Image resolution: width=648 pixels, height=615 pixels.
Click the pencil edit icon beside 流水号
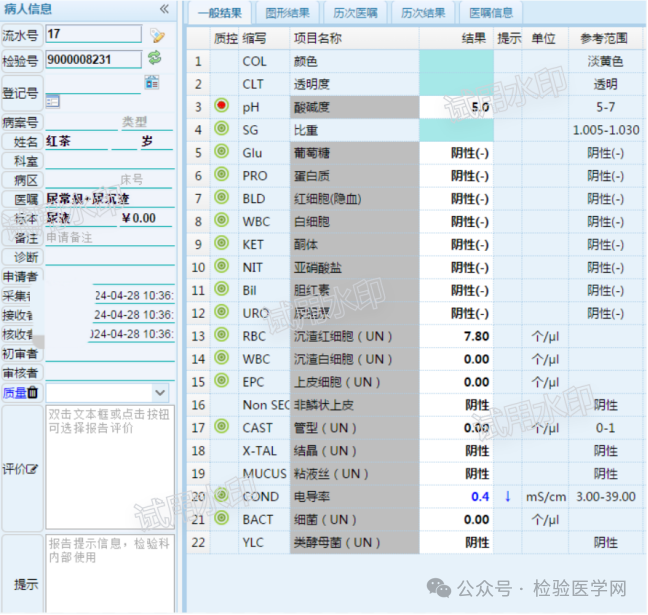click(157, 36)
